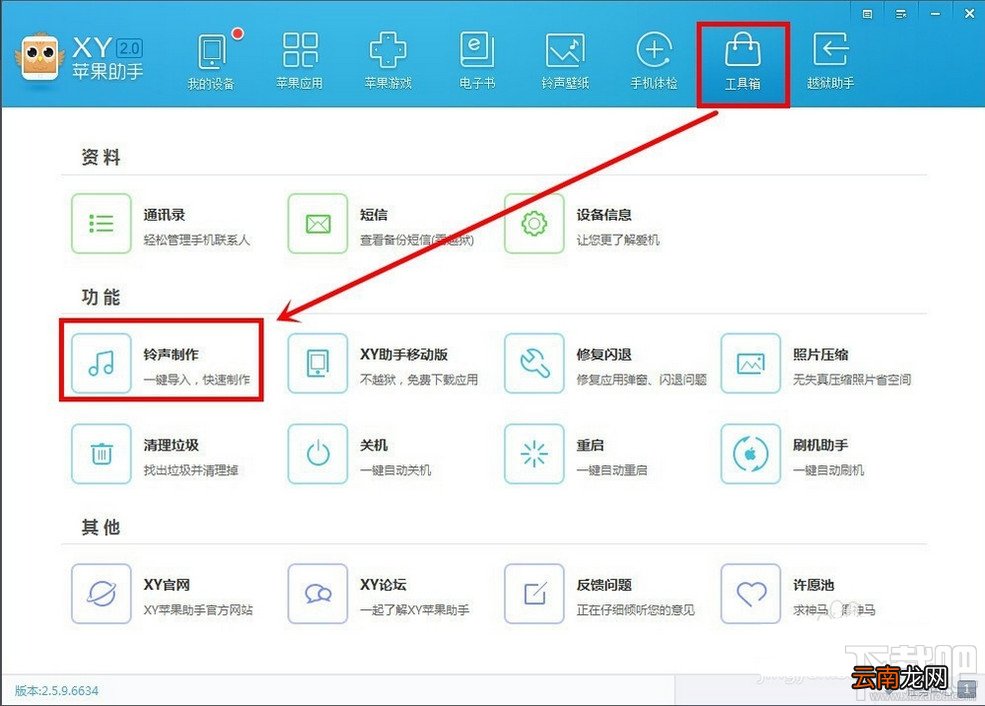985x706 pixels.
Task: Click text 修复应用弹窗、闪退问题
Action: coord(642,379)
